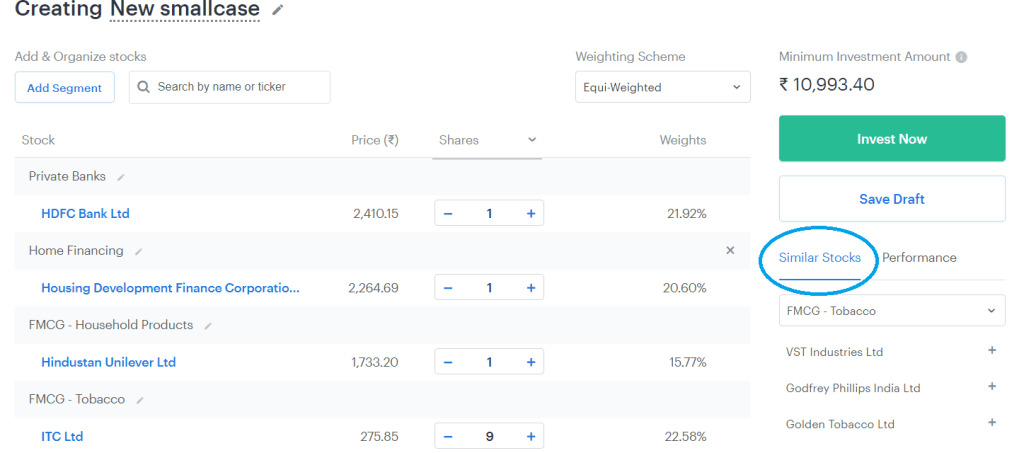Increase Hindustan Unilever Ltd shares
The image size is (1024, 453).
click(x=531, y=362)
